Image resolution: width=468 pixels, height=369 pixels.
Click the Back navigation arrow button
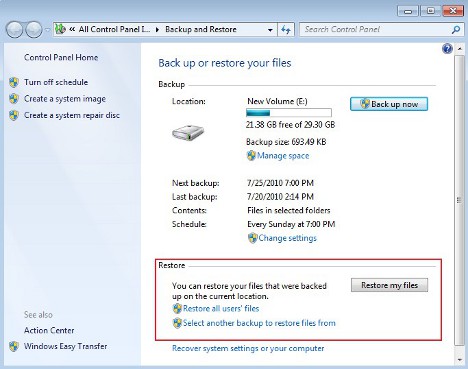click(x=14, y=30)
